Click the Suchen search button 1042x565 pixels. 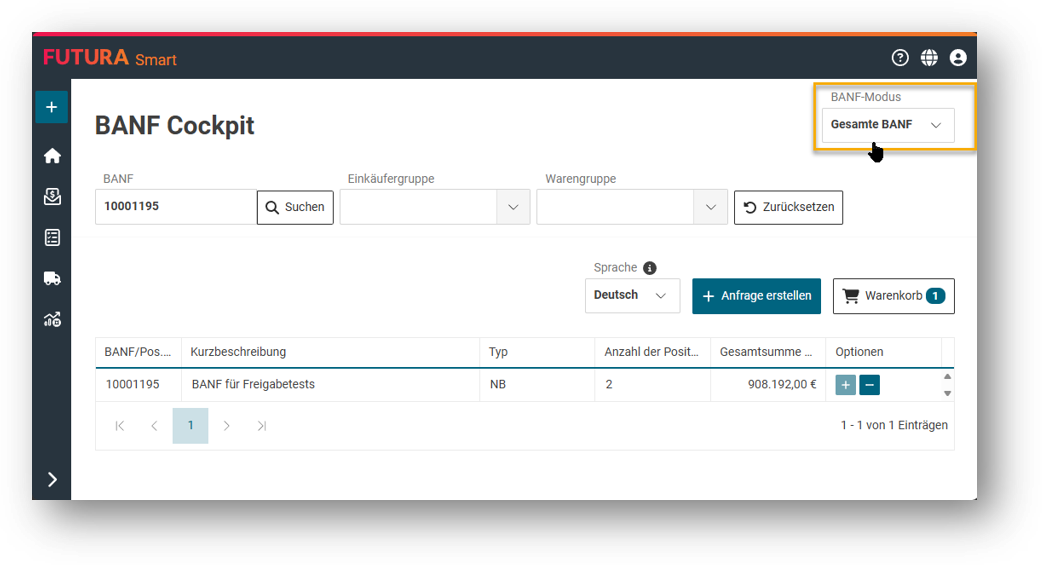click(x=295, y=207)
